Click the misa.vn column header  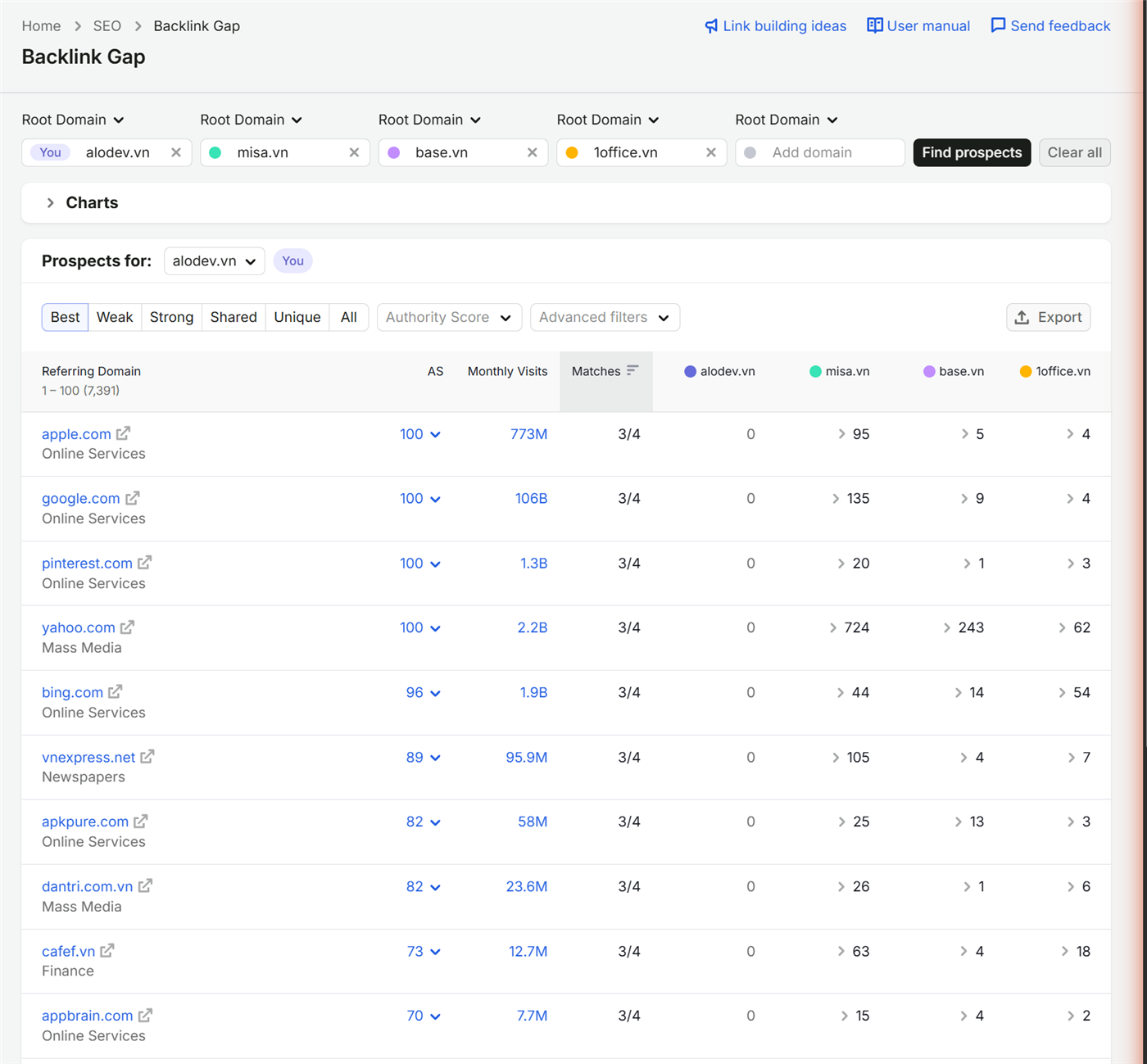[x=839, y=371]
